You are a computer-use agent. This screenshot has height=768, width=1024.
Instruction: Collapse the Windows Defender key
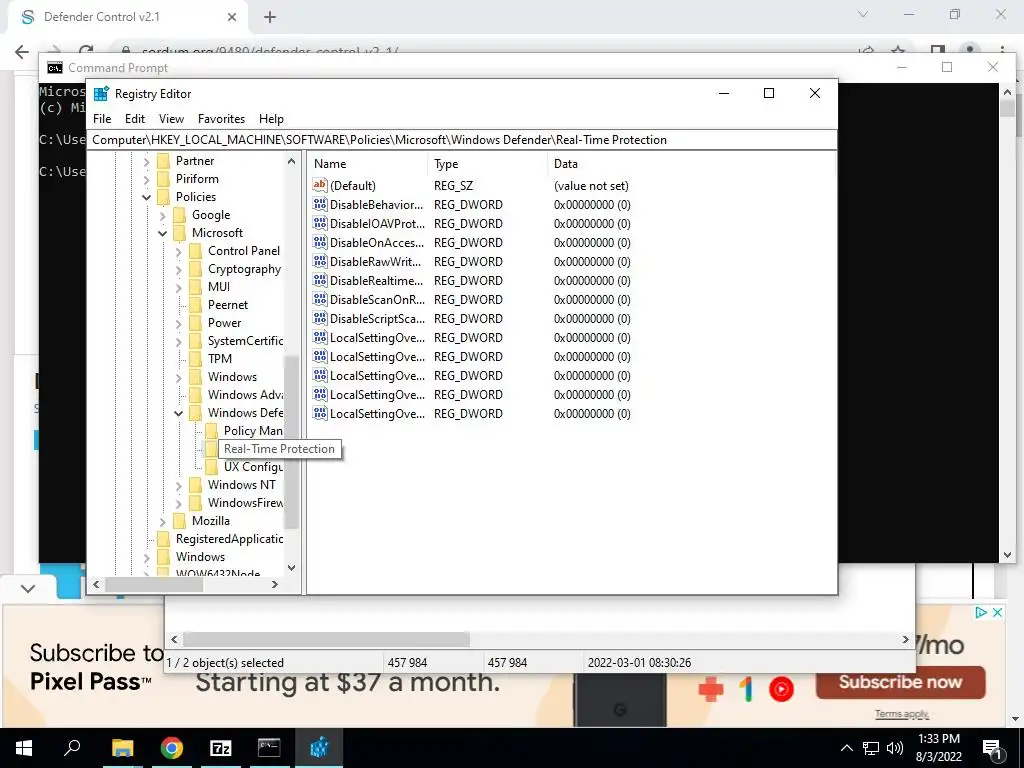pyautogui.click(x=178, y=413)
